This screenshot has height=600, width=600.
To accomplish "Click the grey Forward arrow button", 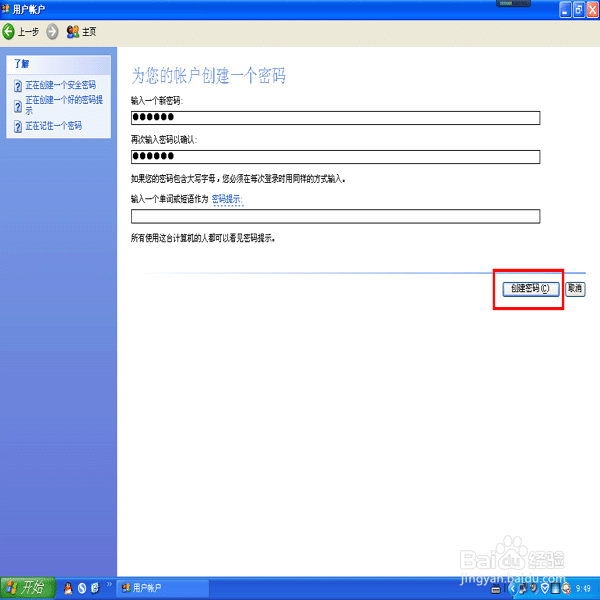I will pos(52,32).
